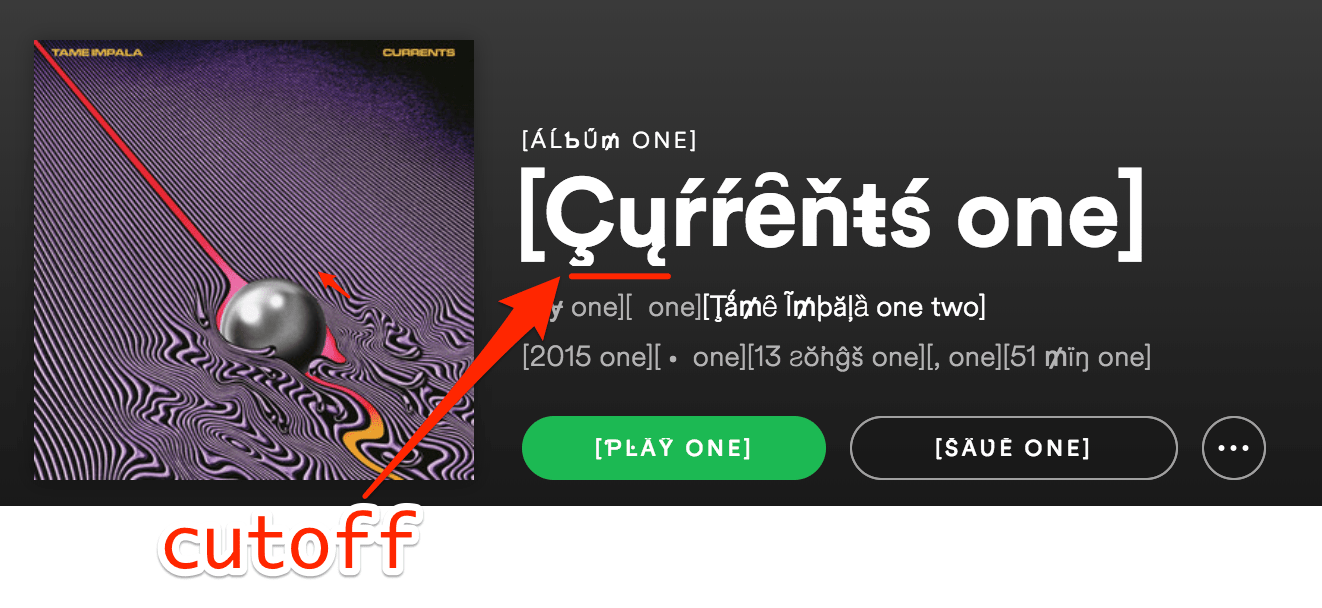Open the three-dot more options menu

tap(1234, 448)
